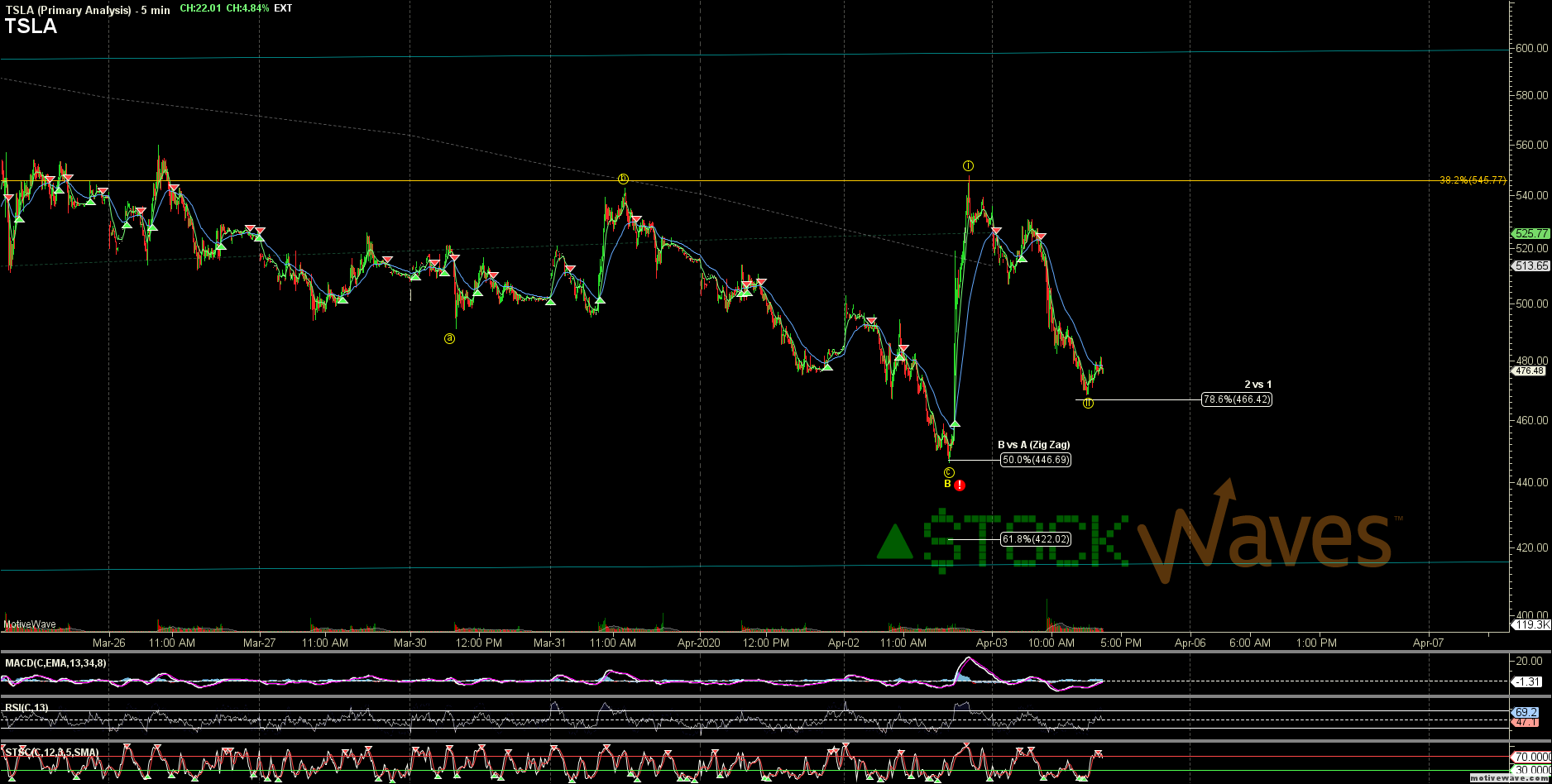
Task: Click the Mar-26 date on time axis
Action: tap(108, 643)
